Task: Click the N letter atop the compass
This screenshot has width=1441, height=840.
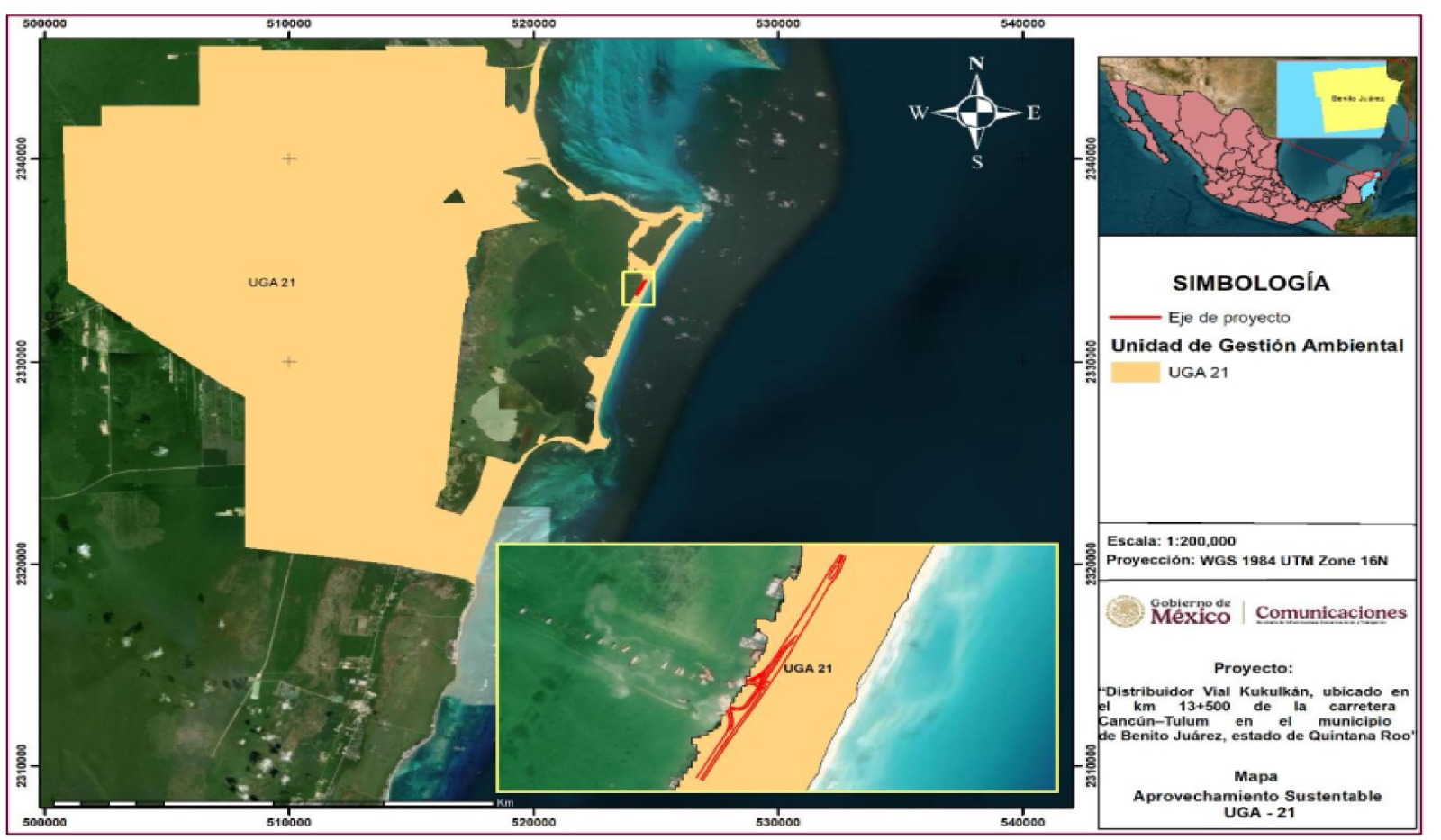Action: point(976,64)
